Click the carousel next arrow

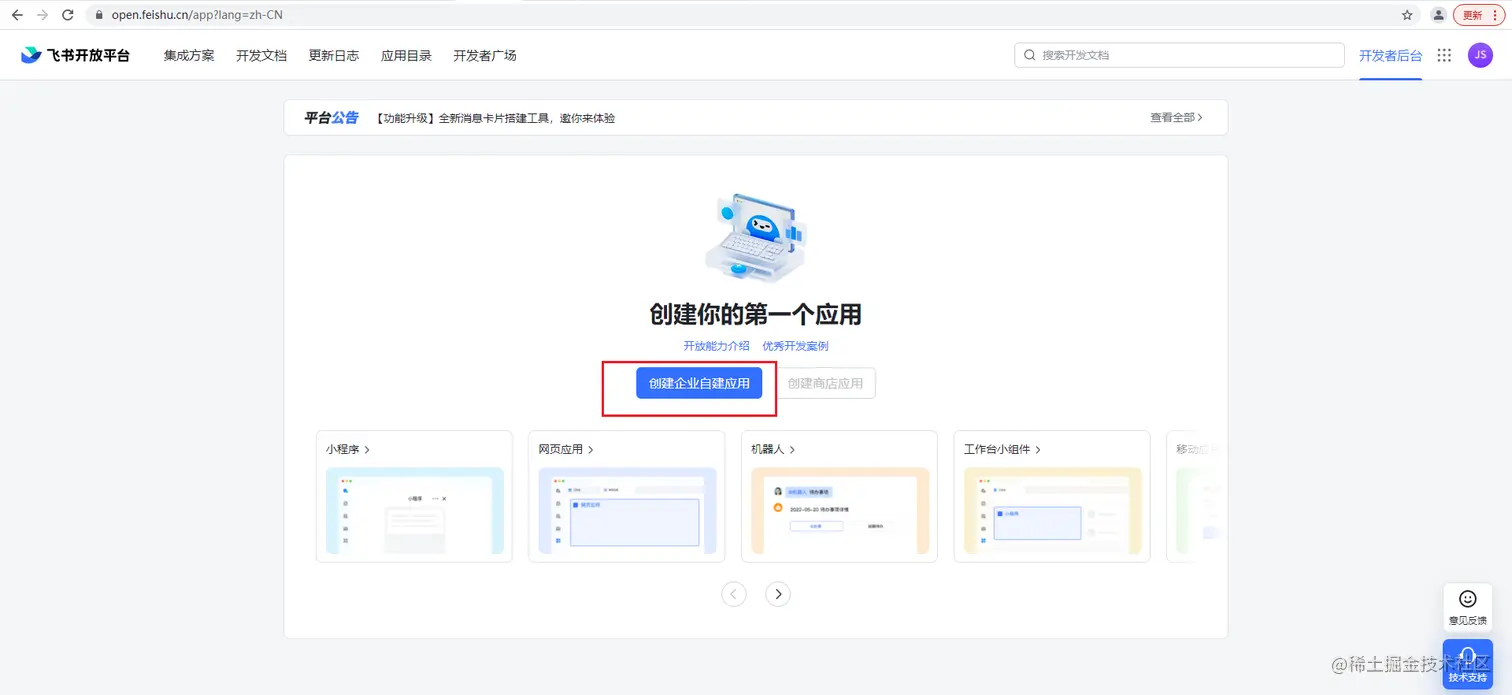[x=778, y=594]
